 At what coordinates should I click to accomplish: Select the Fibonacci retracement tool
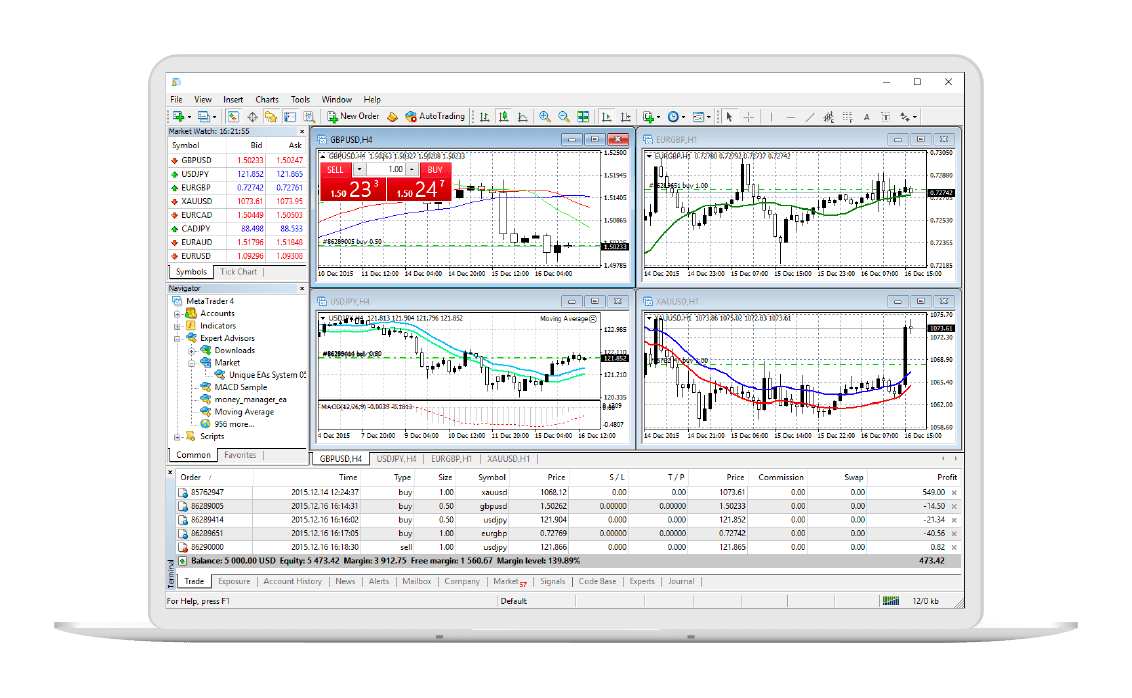[847, 117]
